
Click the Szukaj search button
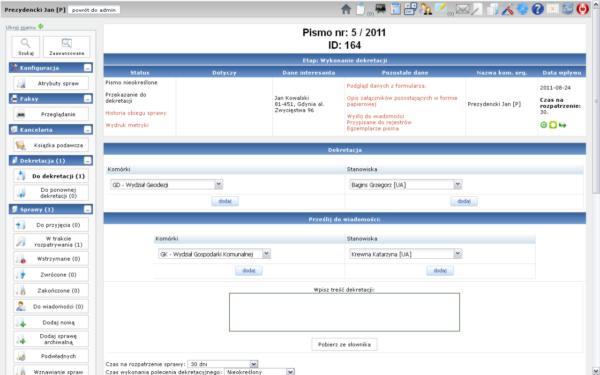26,47
